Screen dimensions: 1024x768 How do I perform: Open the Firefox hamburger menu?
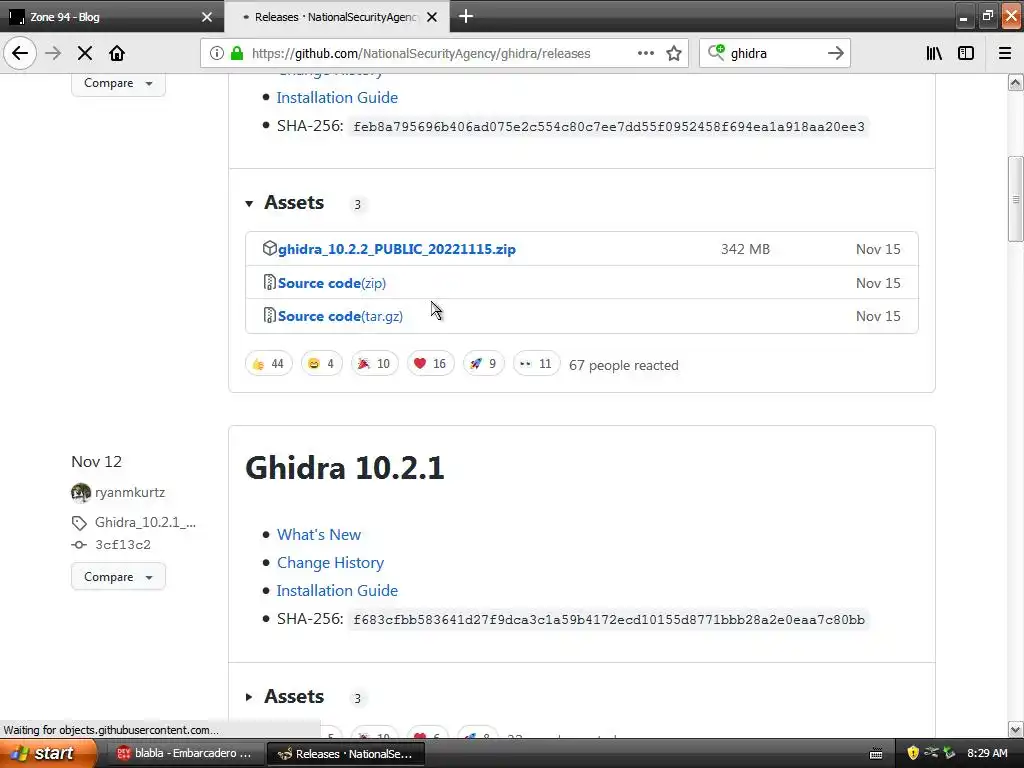[x=1005, y=53]
